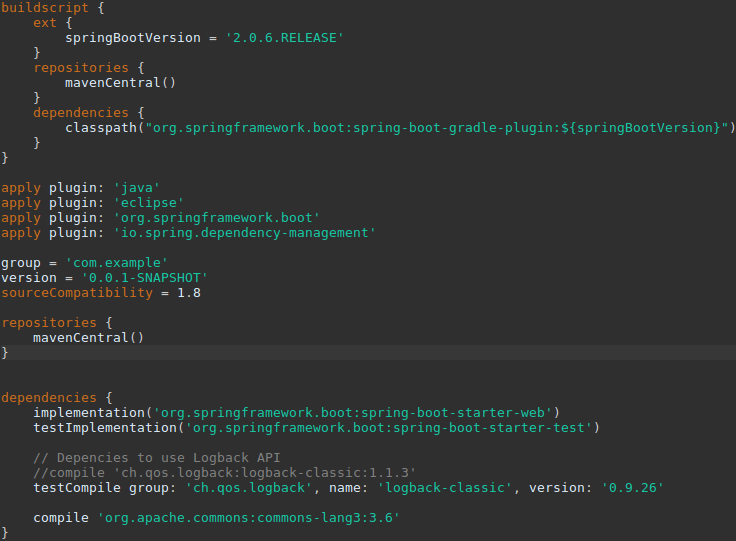Click the '0.0.1-SNAPSHOT' version string
Screen dimensions: 736x541
pos(145,278)
